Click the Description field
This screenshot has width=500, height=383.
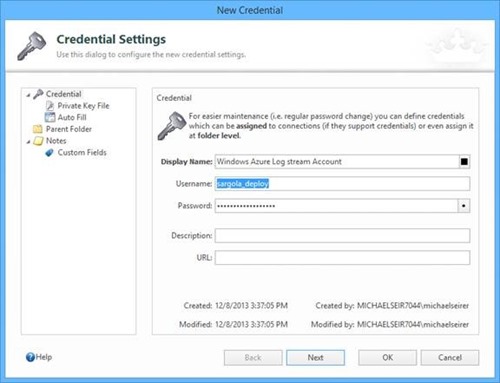pyautogui.click(x=342, y=236)
